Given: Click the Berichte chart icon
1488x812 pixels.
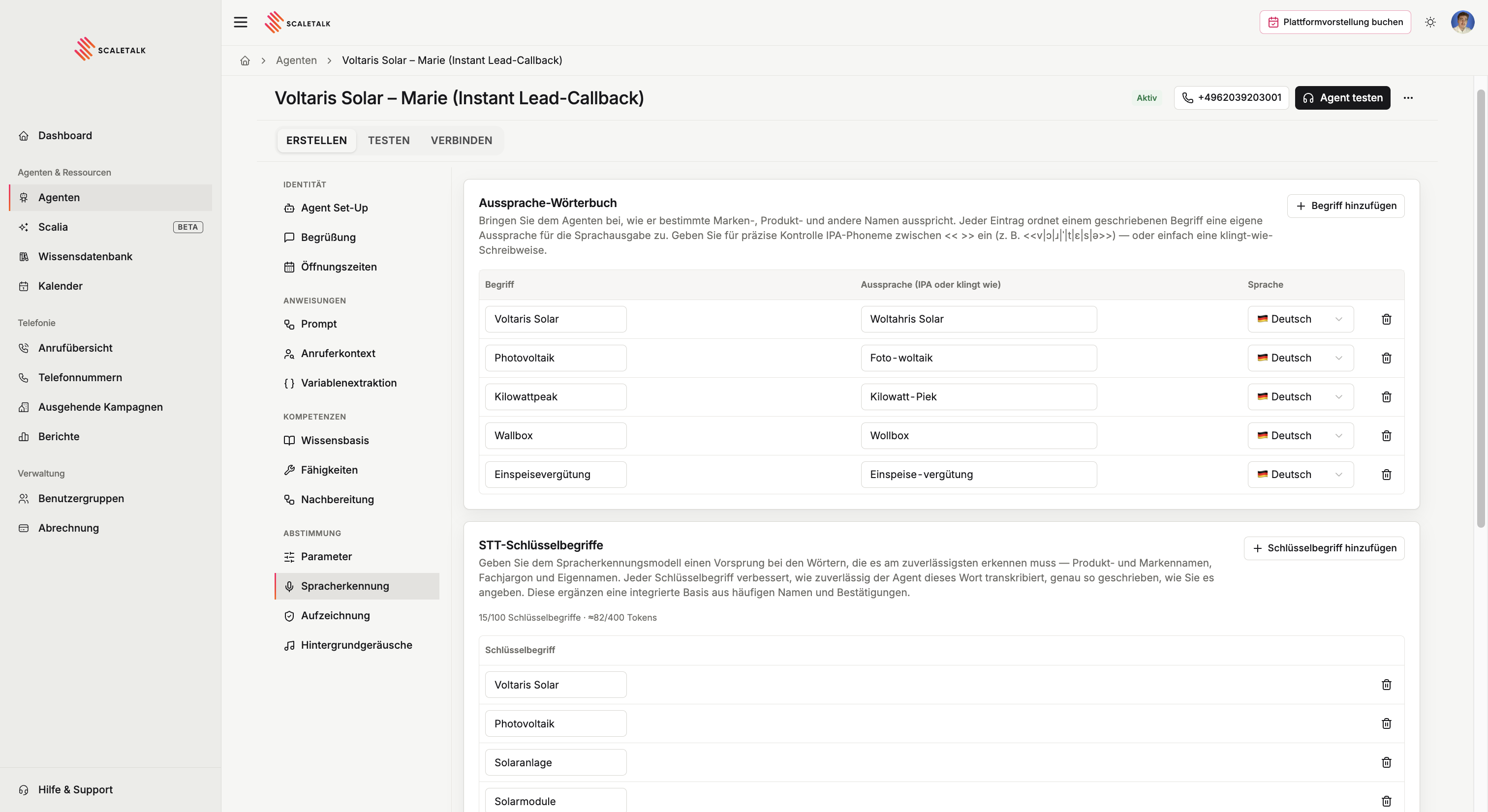Looking at the screenshot, I should 24,437.
